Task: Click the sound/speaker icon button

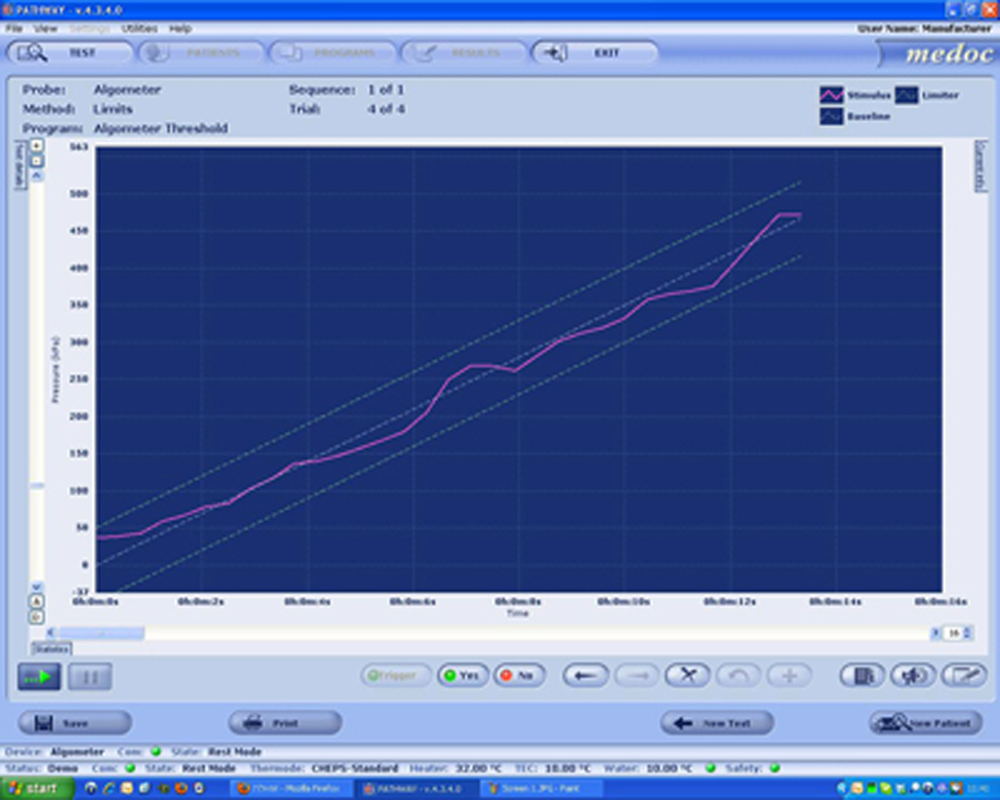Action: point(912,676)
